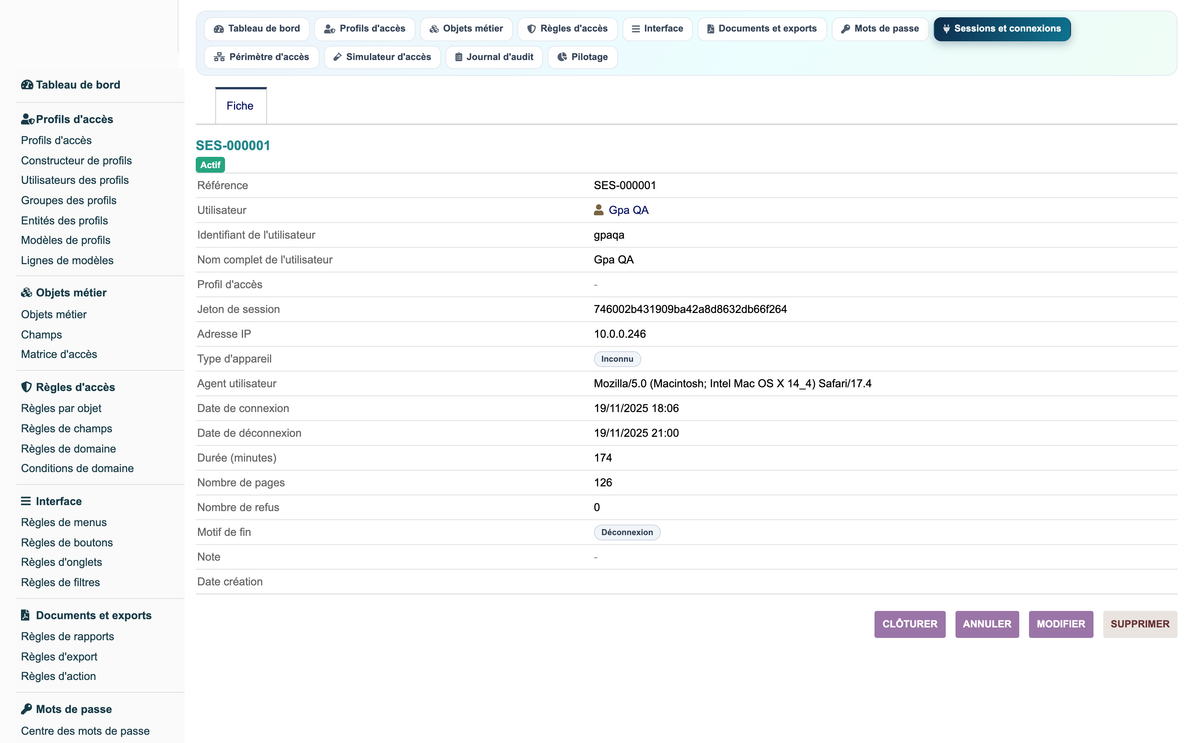Click the Modifier button
Screen dimensions: 1200x743
pyautogui.click(x=1061, y=624)
